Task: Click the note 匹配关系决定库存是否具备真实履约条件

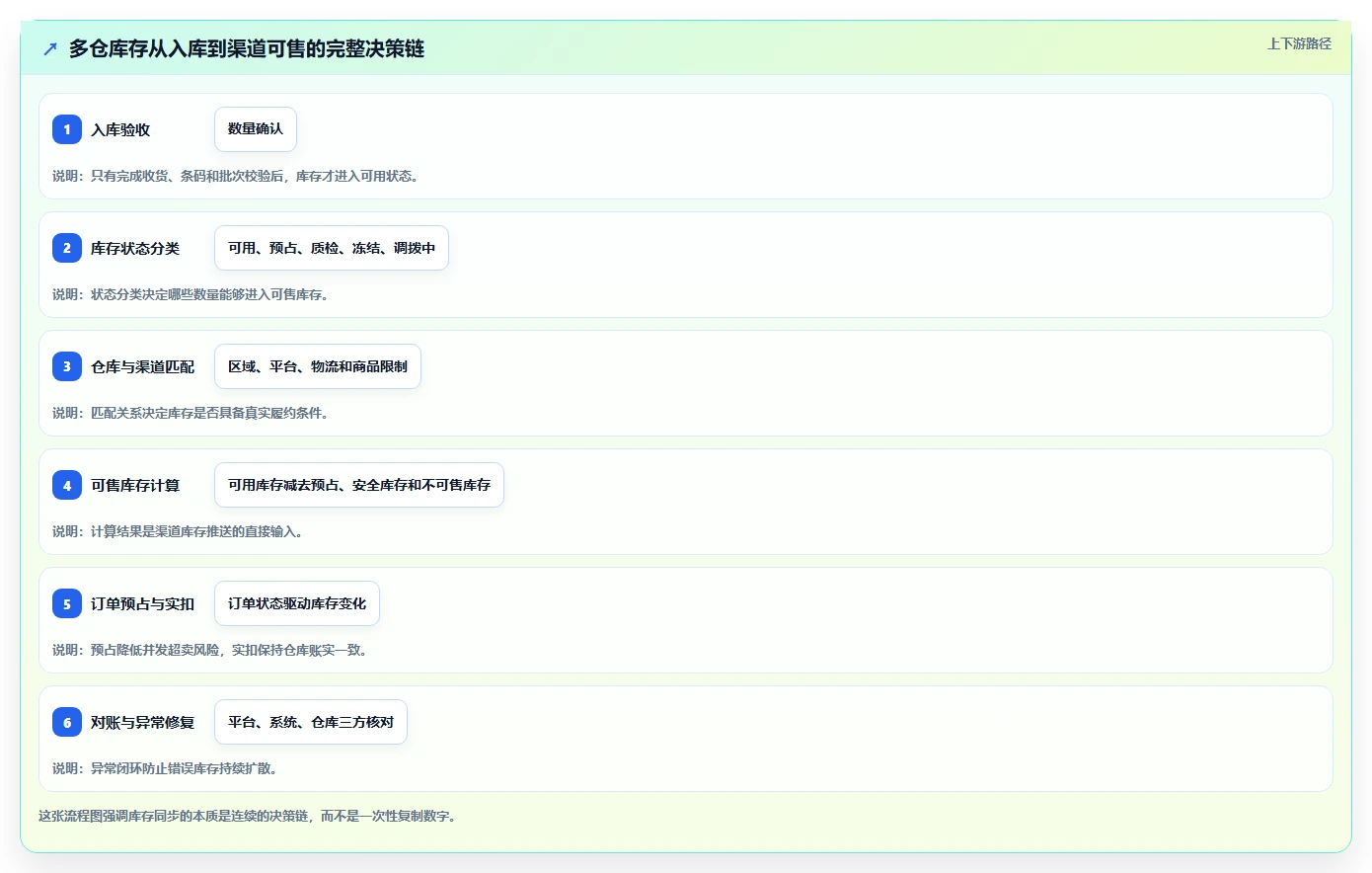Action: pos(209,413)
